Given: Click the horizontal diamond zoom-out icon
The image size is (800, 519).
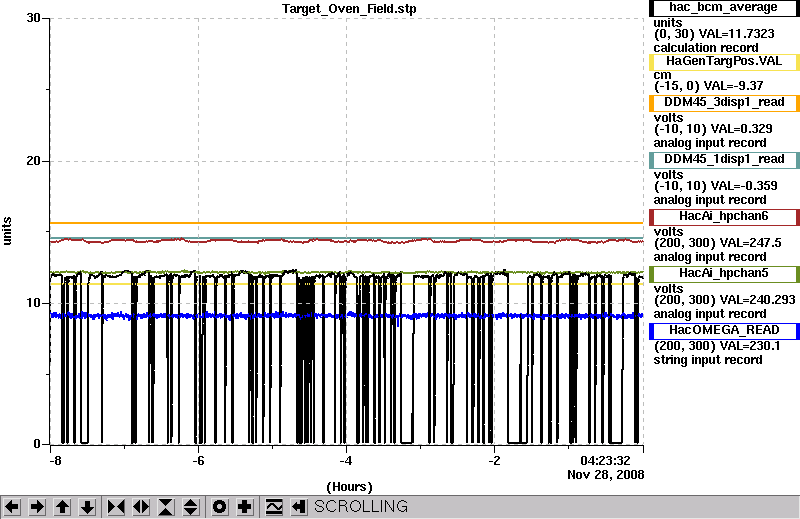Looking at the screenshot, I should (141, 507).
